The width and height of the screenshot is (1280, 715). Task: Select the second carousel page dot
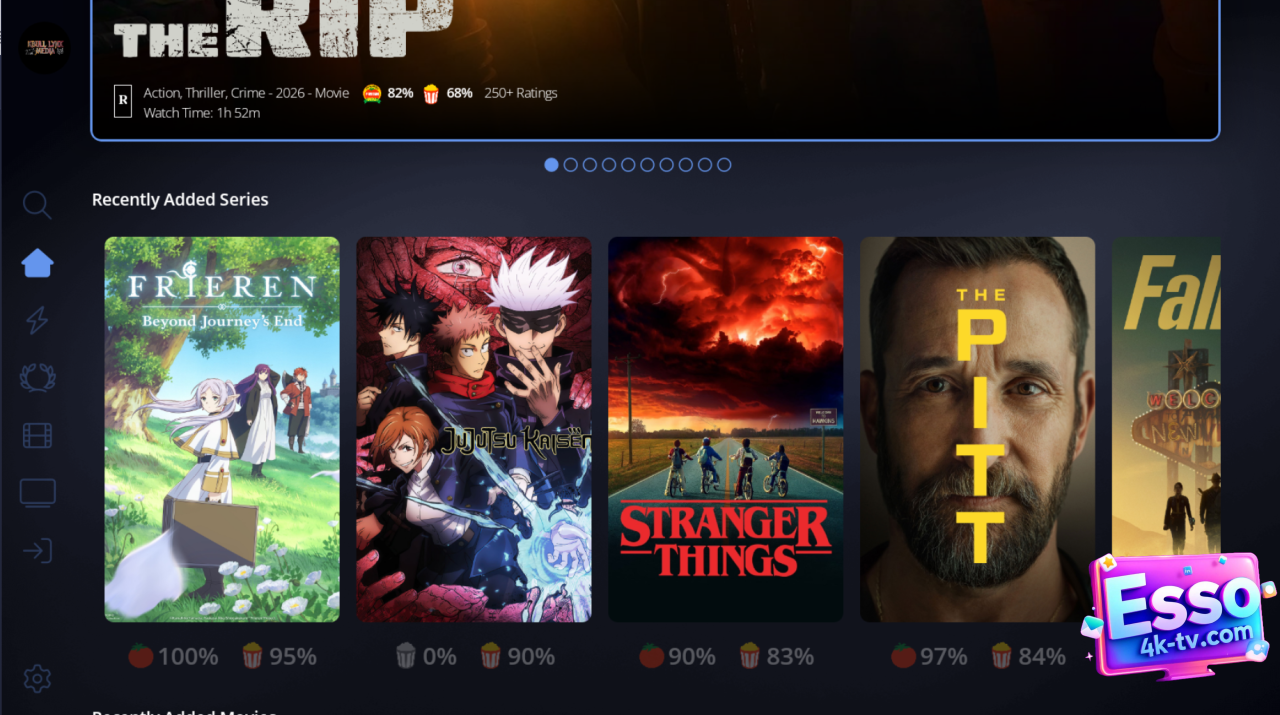[x=570, y=165]
